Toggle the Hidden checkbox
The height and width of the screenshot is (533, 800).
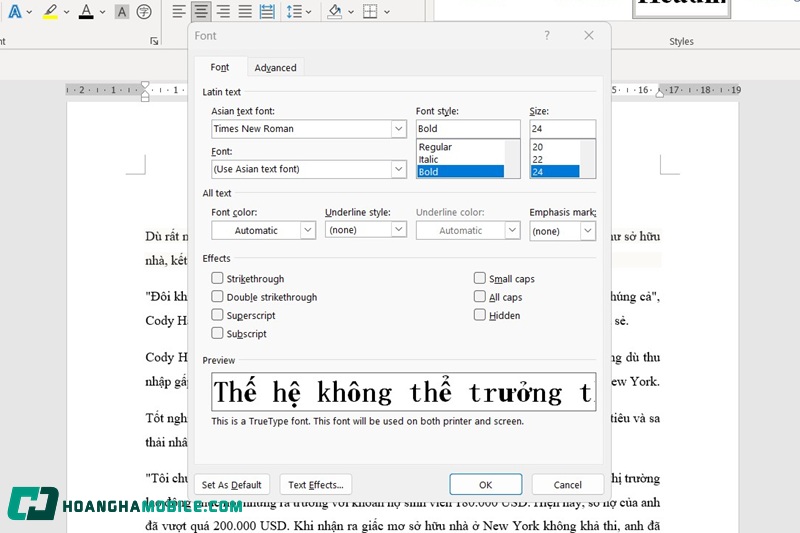pyautogui.click(x=480, y=315)
